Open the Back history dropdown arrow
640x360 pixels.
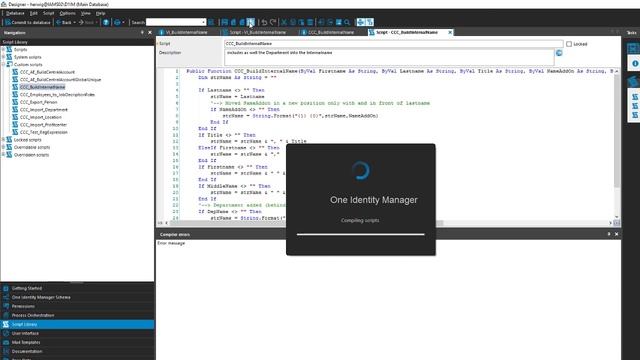click(x=74, y=22)
